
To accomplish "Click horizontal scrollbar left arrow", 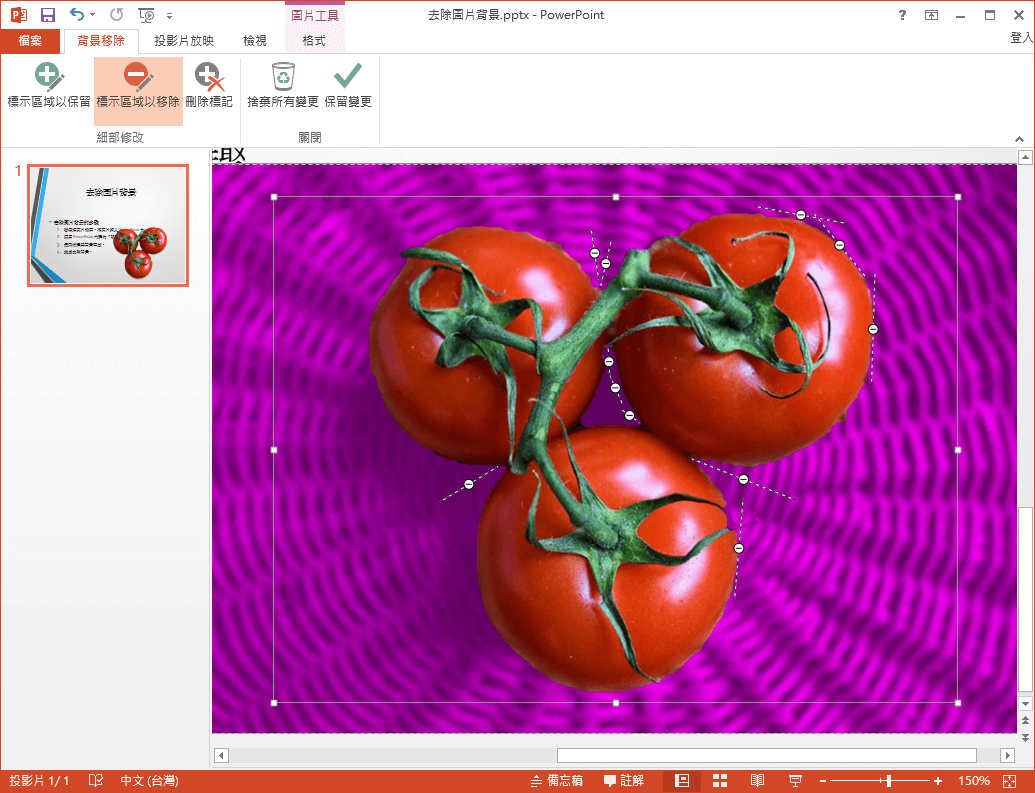I will point(221,755).
